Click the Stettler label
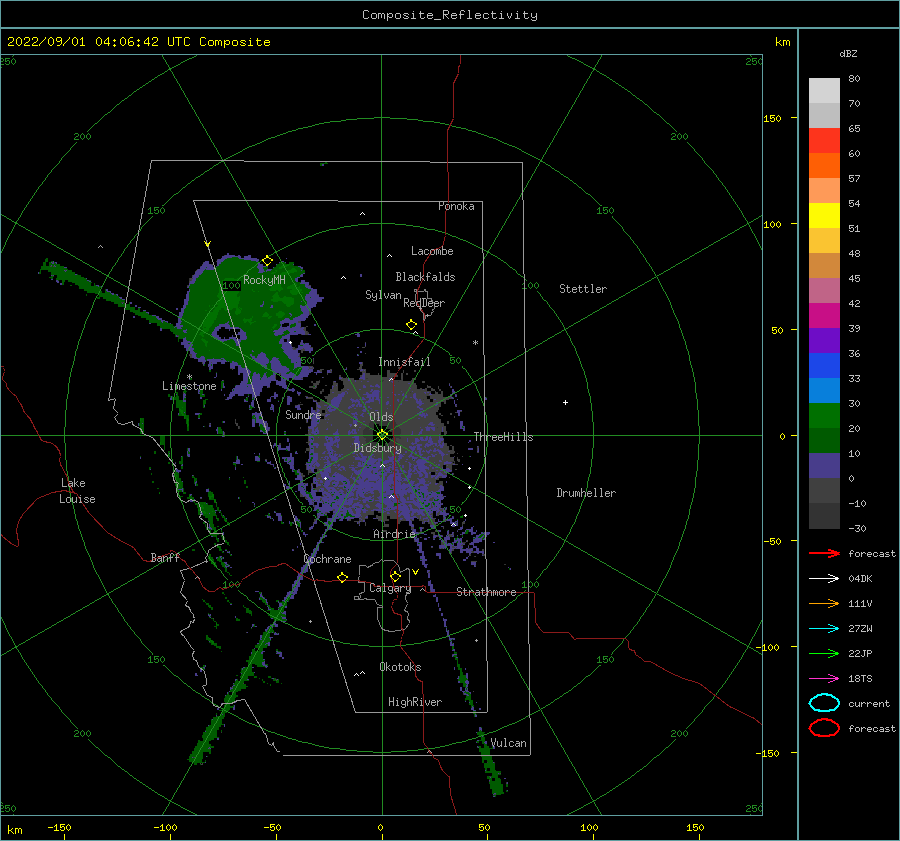The width and height of the screenshot is (900, 841). click(x=583, y=289)
